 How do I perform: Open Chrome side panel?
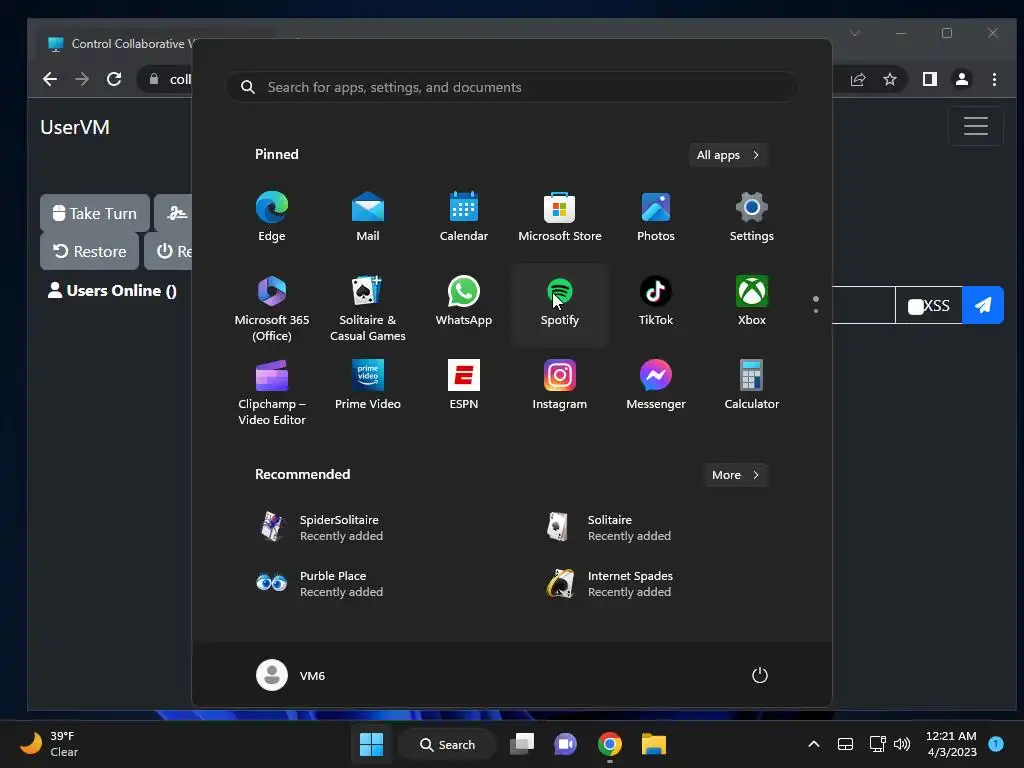coord(929,79)
